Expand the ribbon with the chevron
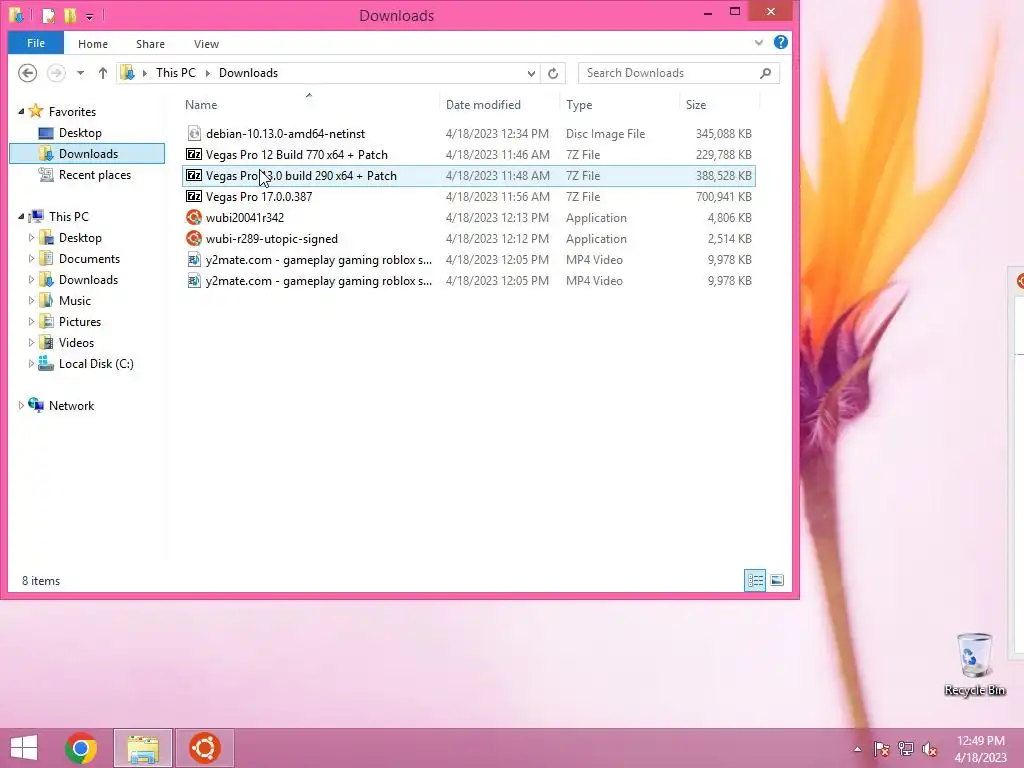 pyautogui.click(x=759, y=43)
